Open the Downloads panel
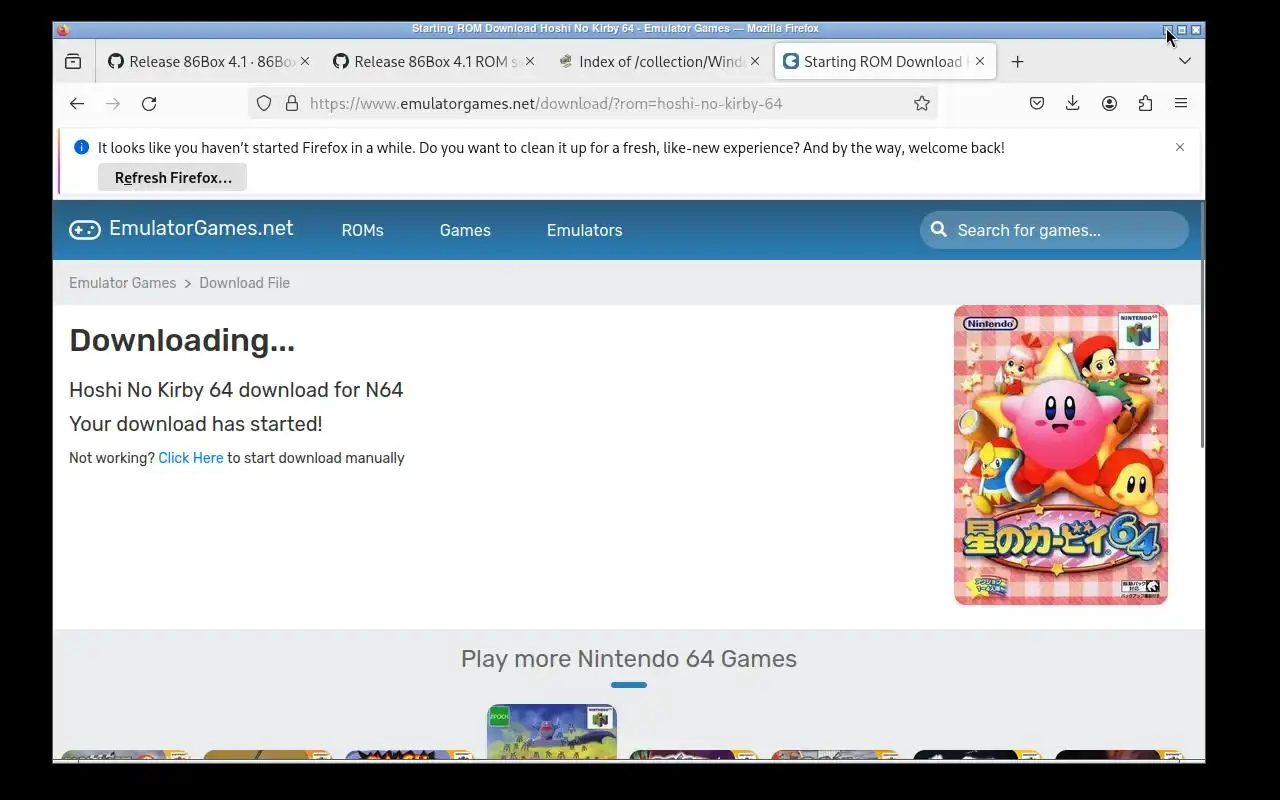 (x=1073, y=103)
